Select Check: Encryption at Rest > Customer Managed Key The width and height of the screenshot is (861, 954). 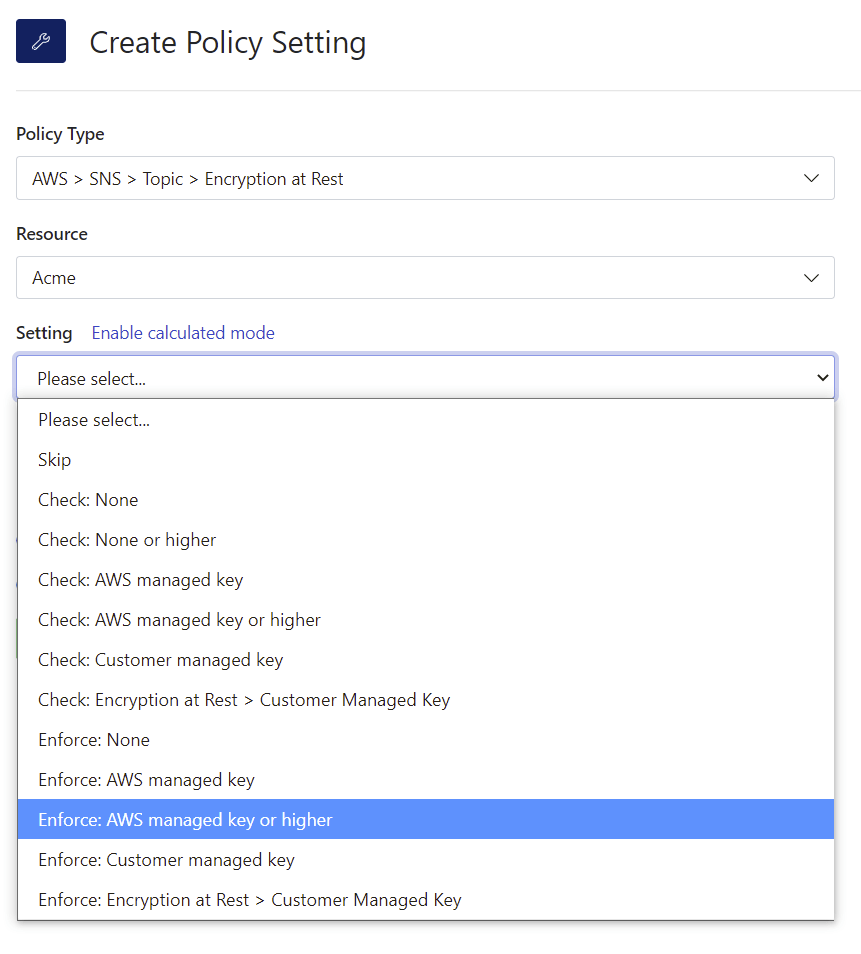tap(425, 700)
